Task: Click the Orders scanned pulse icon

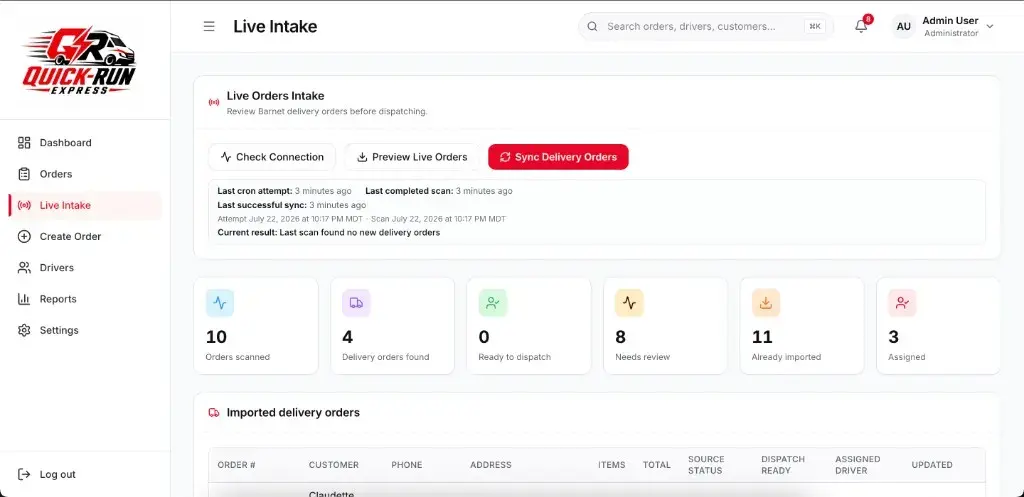Action: (220, 303)
